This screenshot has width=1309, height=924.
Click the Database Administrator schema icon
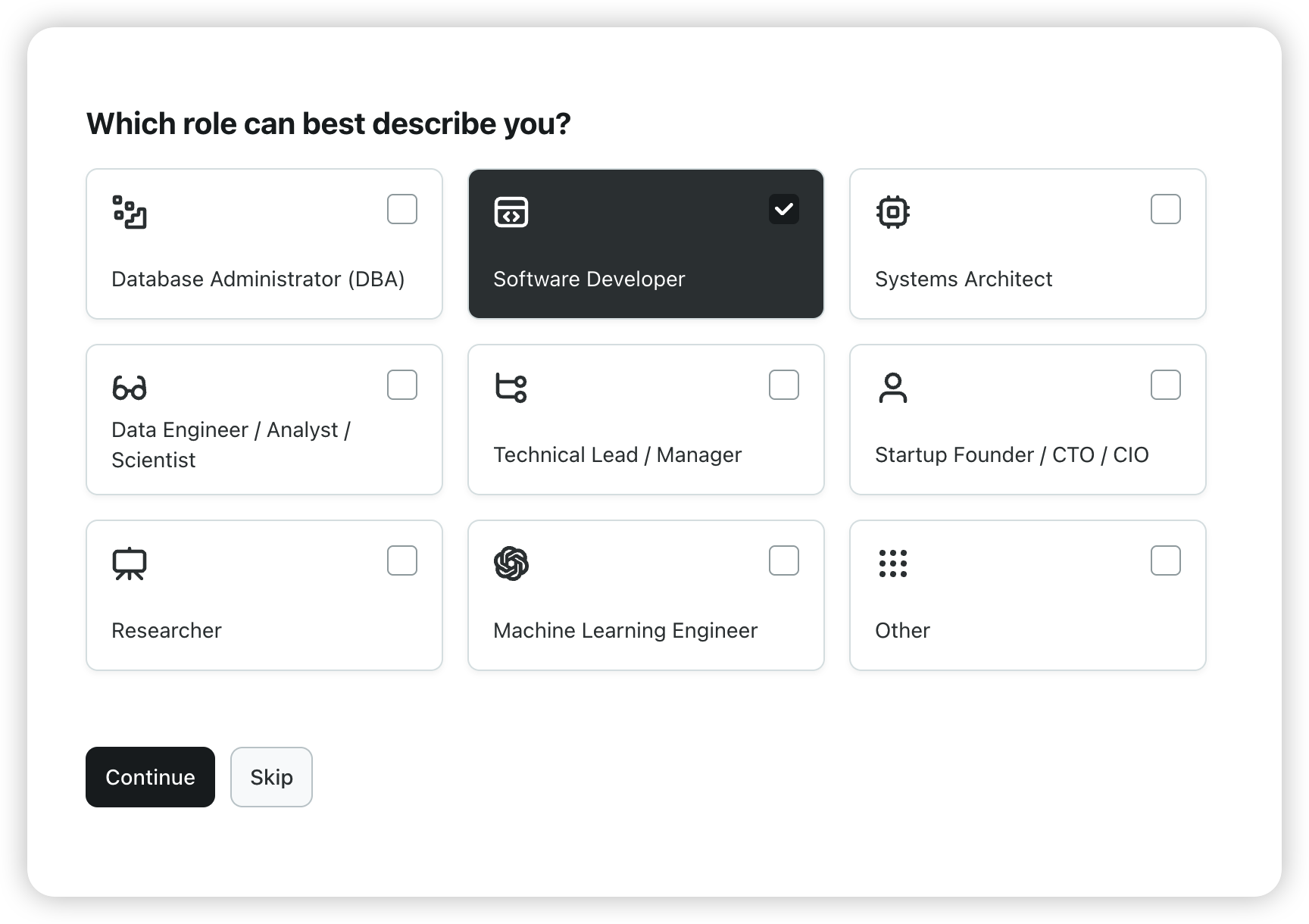[130, 212]
